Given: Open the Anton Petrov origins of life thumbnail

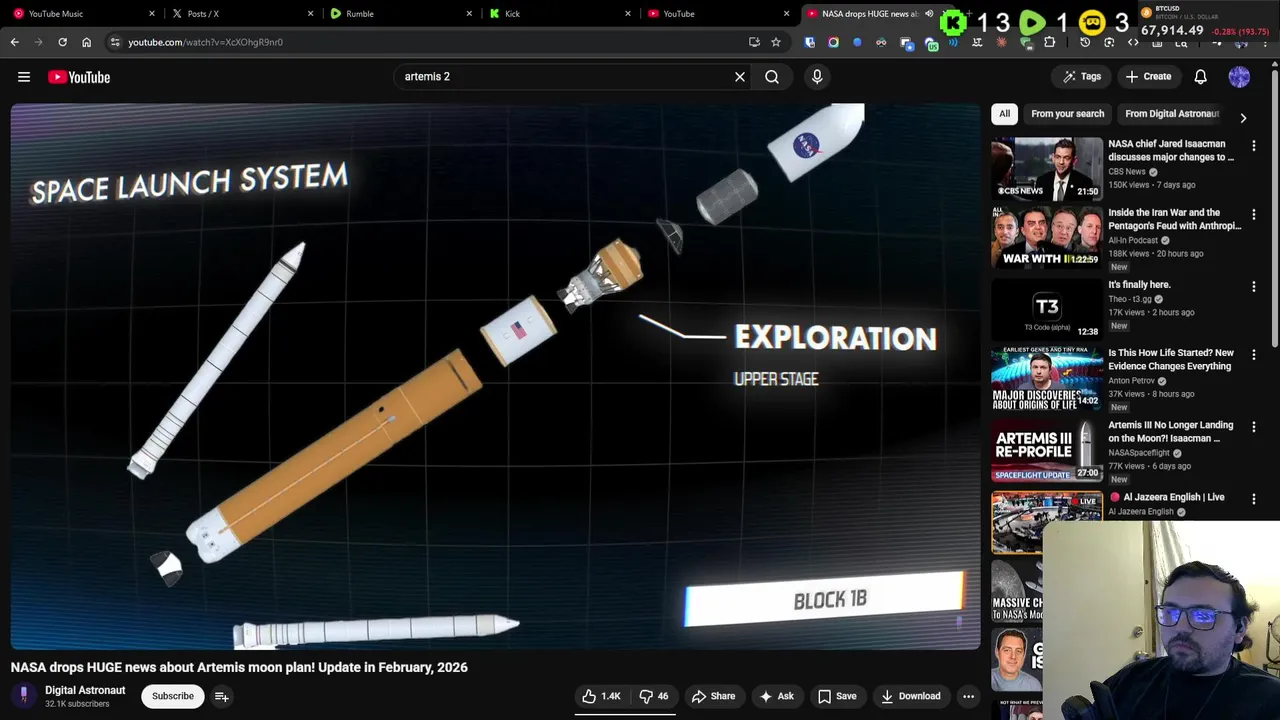Looking at the screenshot, I should pos(1046,377).
